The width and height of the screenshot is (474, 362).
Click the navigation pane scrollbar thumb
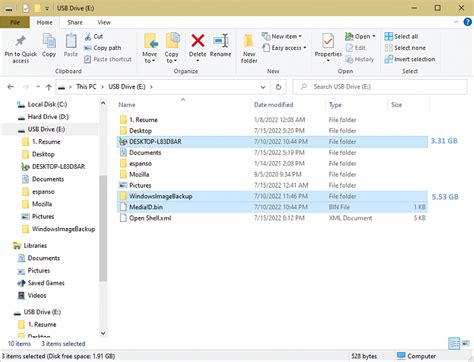[x=103, y=228]
